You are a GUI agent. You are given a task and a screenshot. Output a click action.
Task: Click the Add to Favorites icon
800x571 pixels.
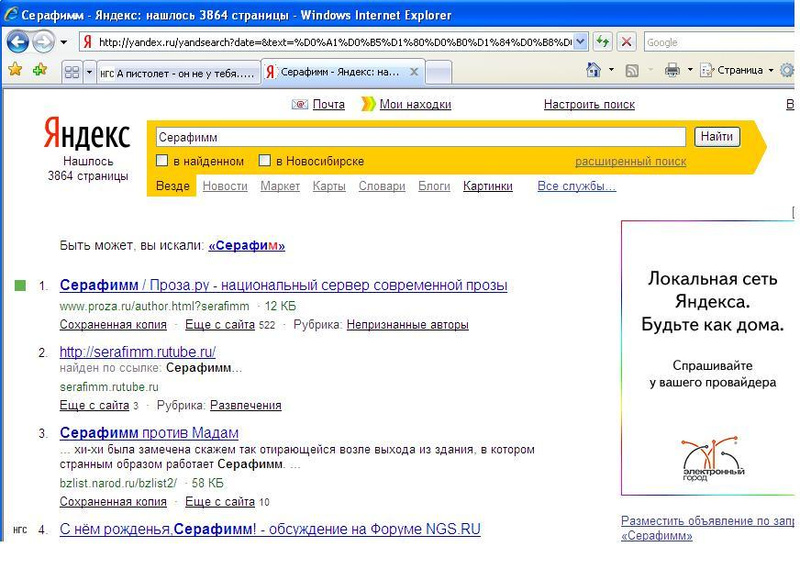coord(39,70)
